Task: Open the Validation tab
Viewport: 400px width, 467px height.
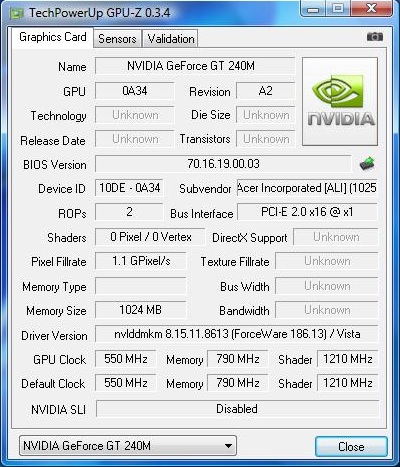Action: coord(171,39)
